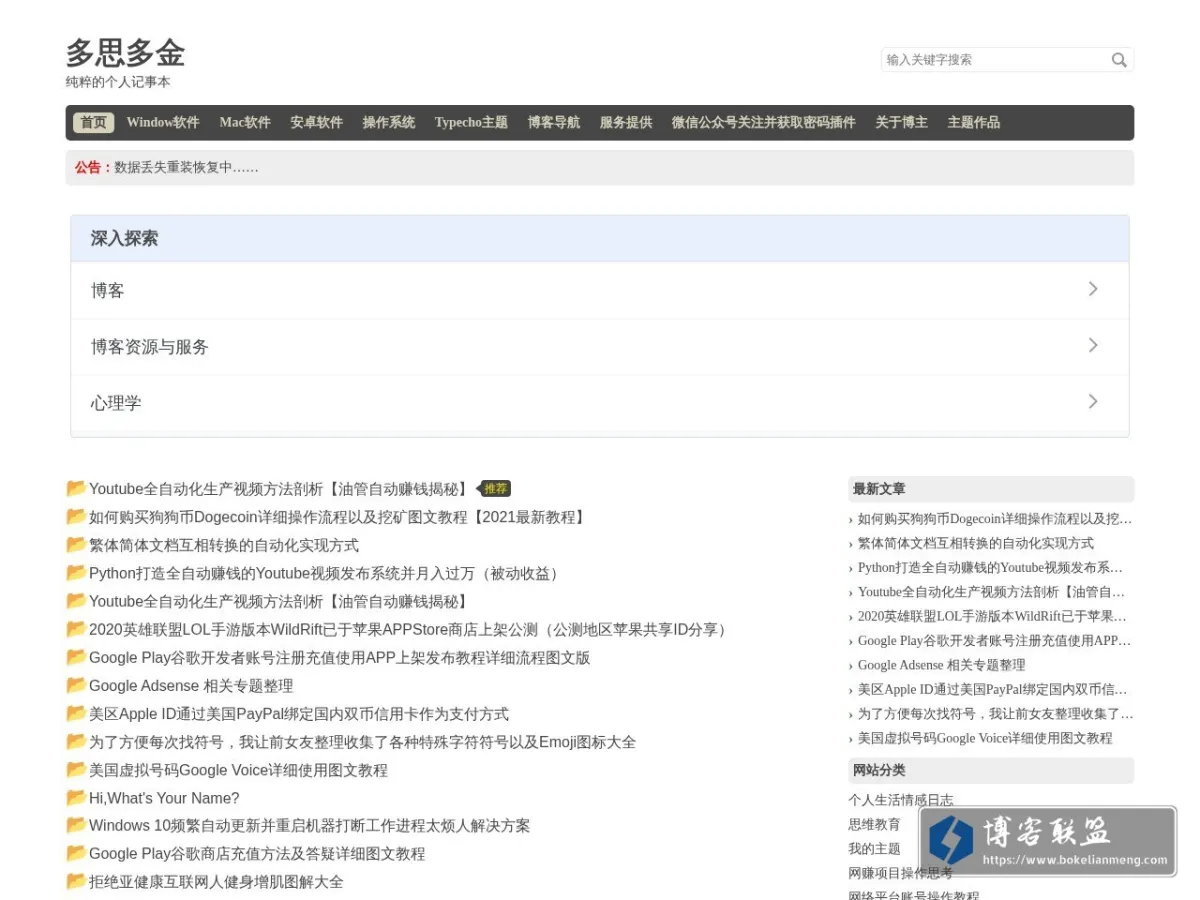Open 主题作品 navigation item
The image size is (1200, 900).
click(x=973, y=122)
